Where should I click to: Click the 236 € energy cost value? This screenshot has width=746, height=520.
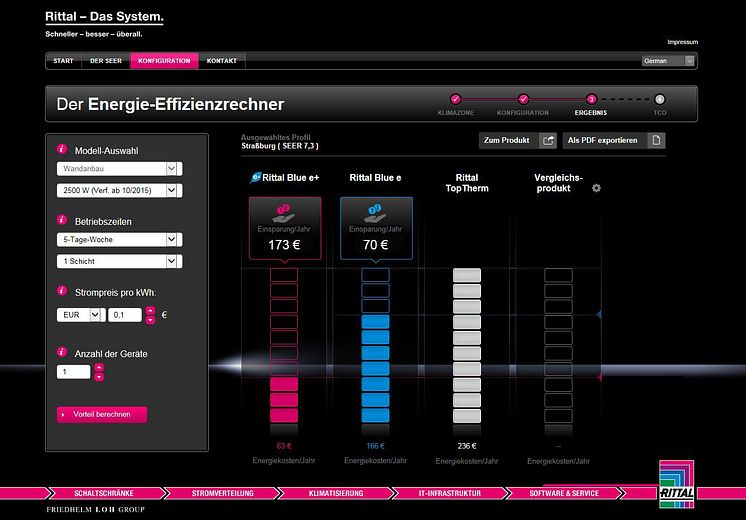467,446
